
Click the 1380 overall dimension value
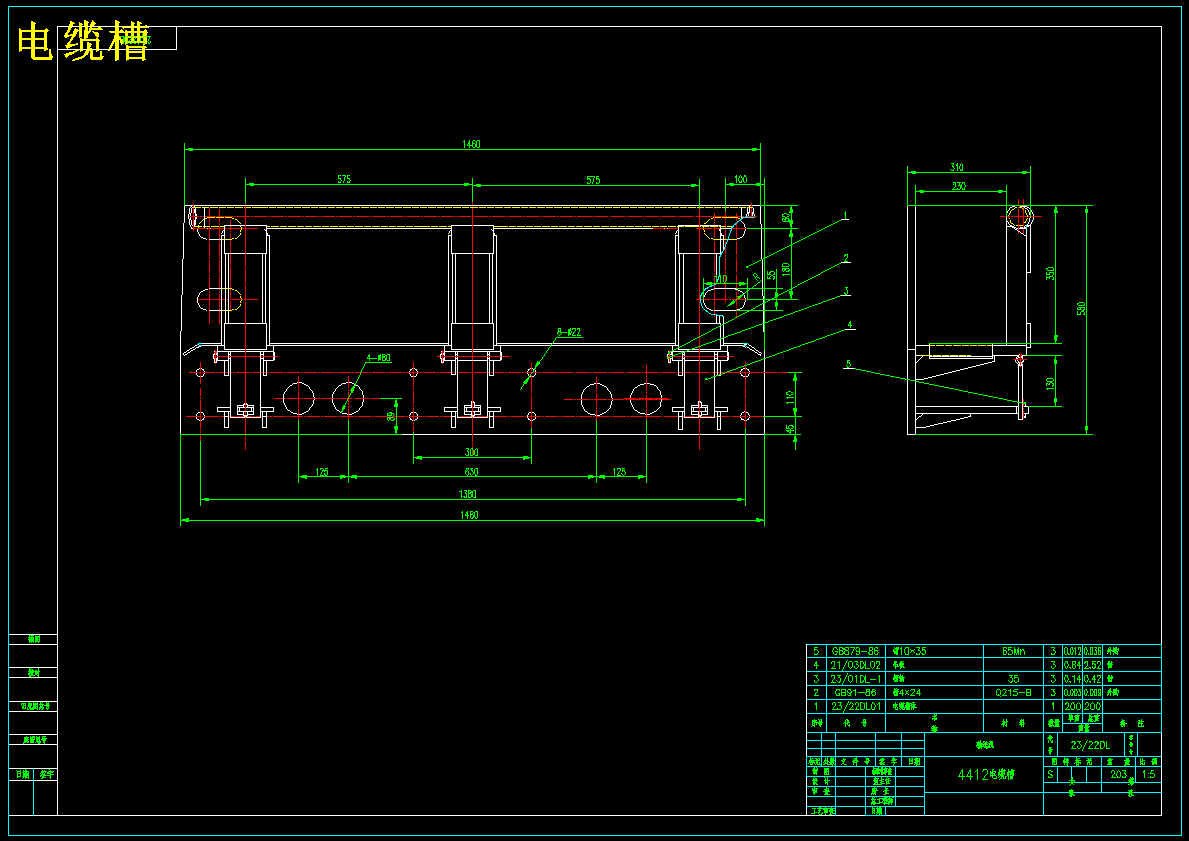pos(468,494)
